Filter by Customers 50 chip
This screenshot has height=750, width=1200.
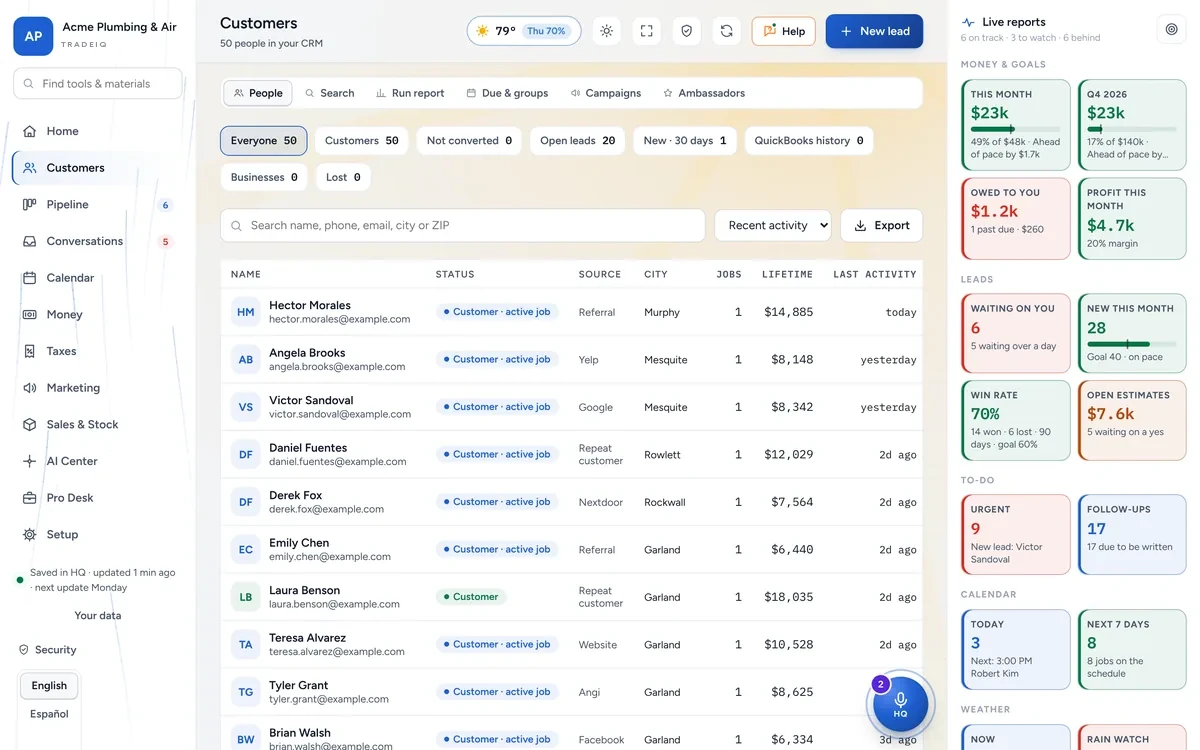(362, 141)
